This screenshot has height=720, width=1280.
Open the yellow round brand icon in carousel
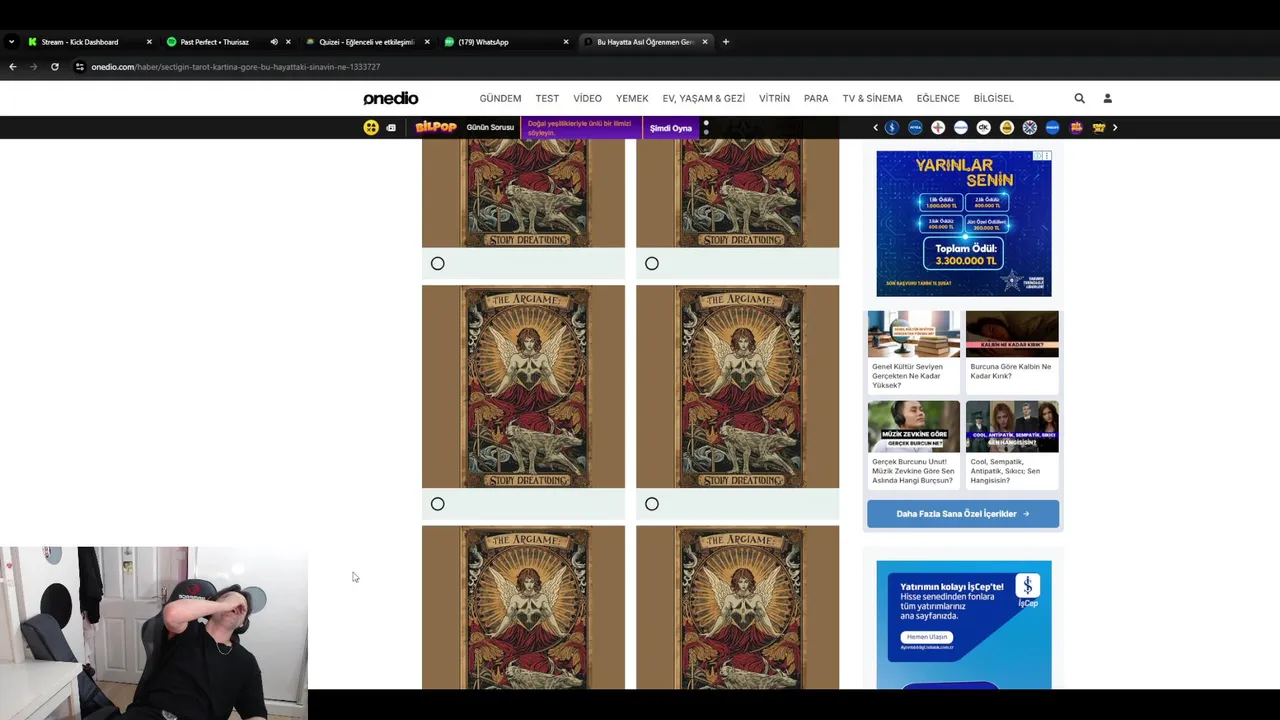pyautogui.click(x=1007, y=128)
